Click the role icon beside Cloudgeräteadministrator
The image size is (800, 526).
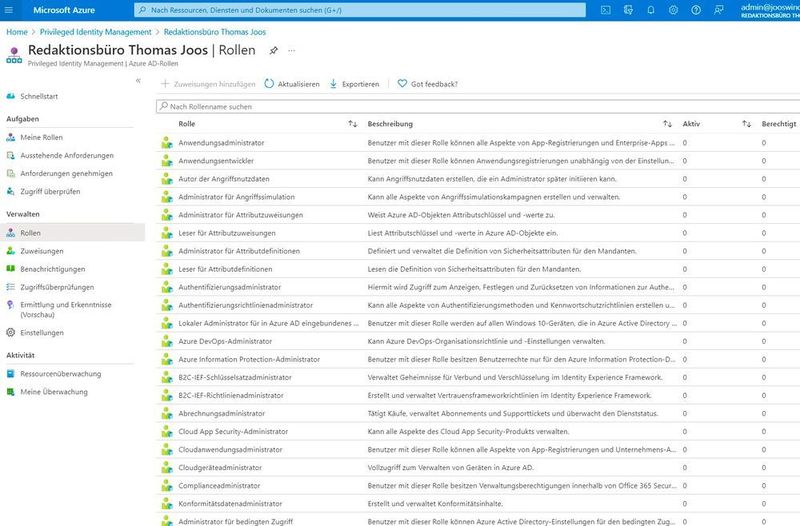click(167, 468)
